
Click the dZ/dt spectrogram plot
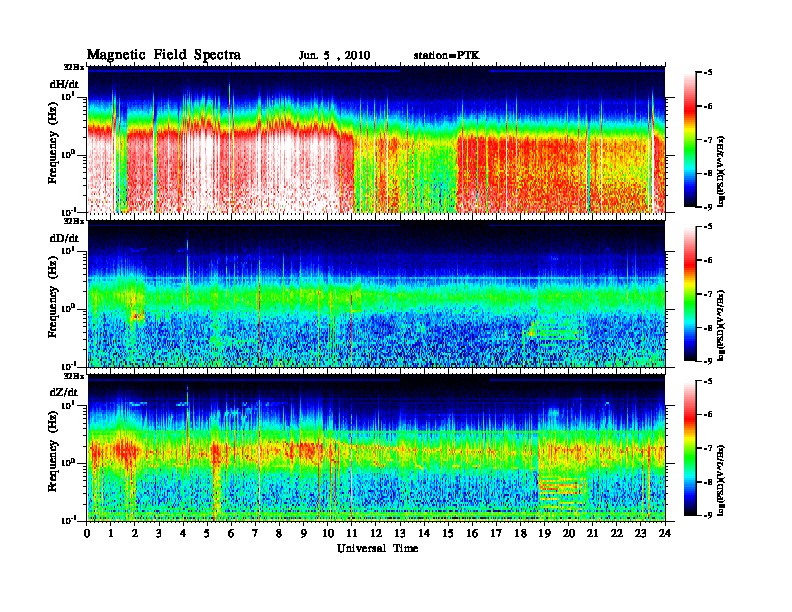pos(376,448)
